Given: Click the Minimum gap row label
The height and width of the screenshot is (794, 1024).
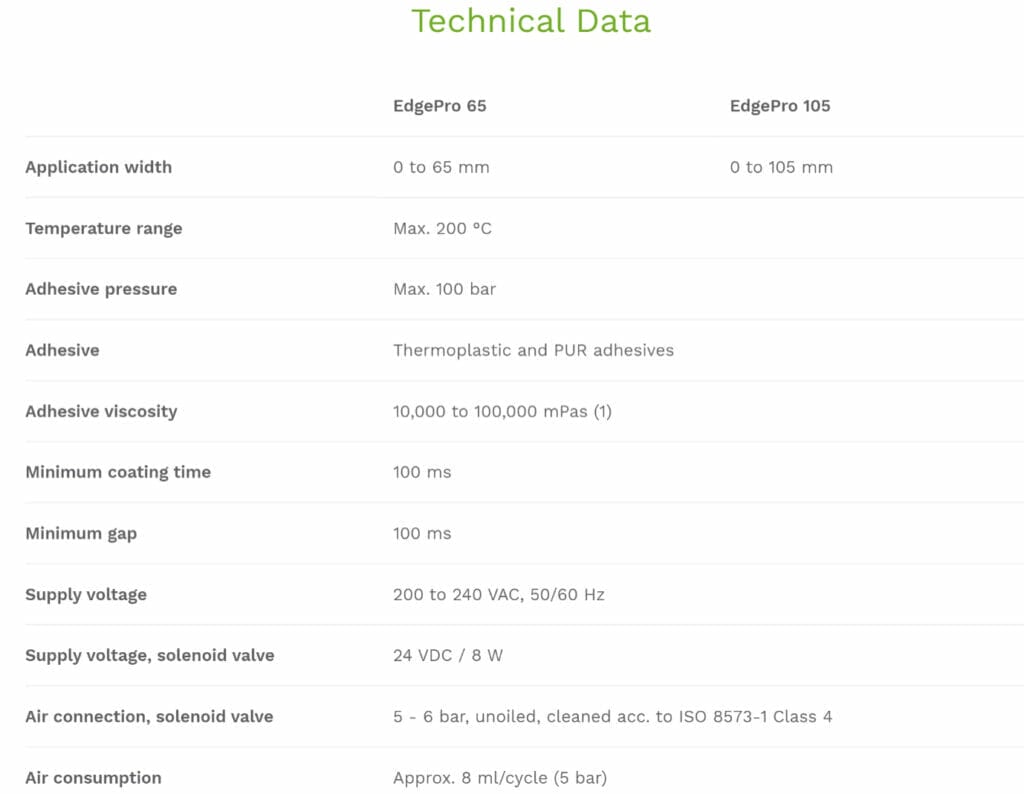Looking at the screenshot, I should coord(81,533).
